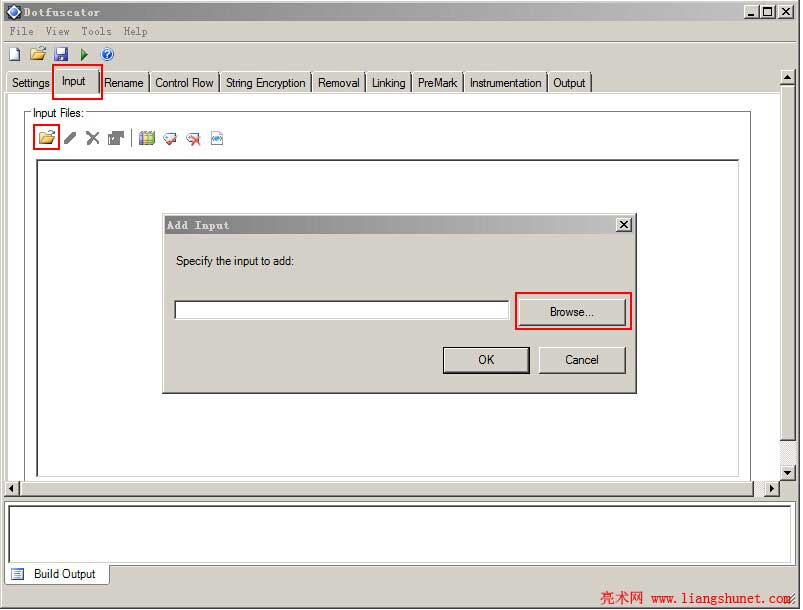Image resolution: width=803 pixels, height=610 pixels.
Task: Click the New Project toolbar icon
Action: pos(15,54)
